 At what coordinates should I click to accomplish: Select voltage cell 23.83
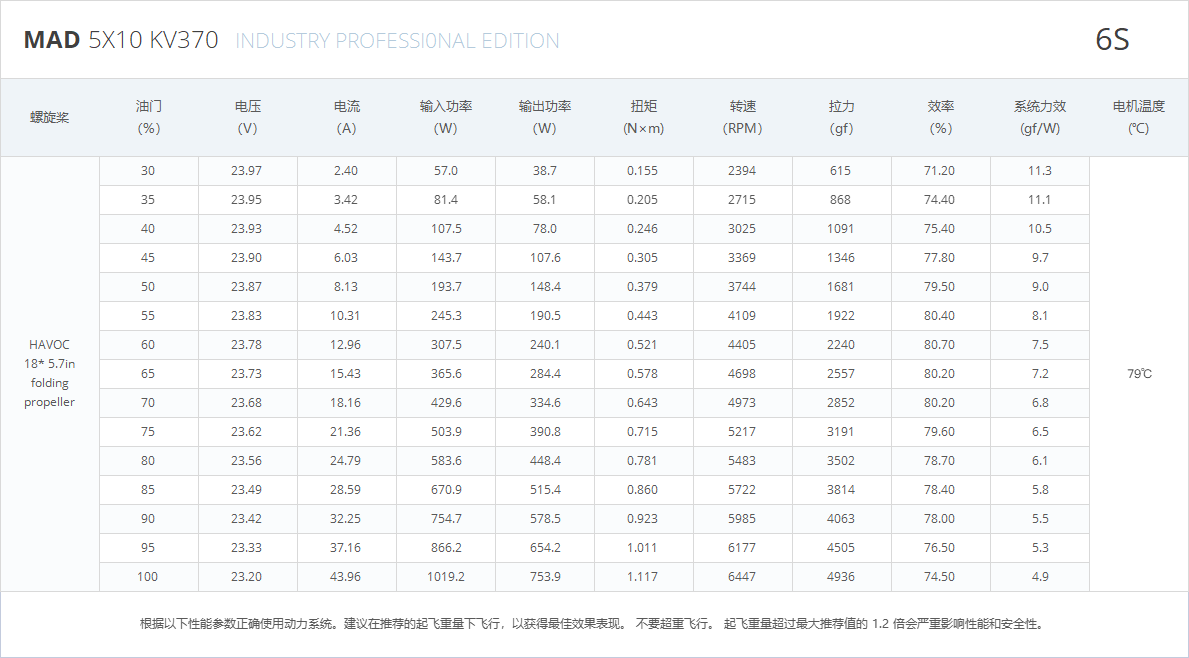(x=246, y=315)
